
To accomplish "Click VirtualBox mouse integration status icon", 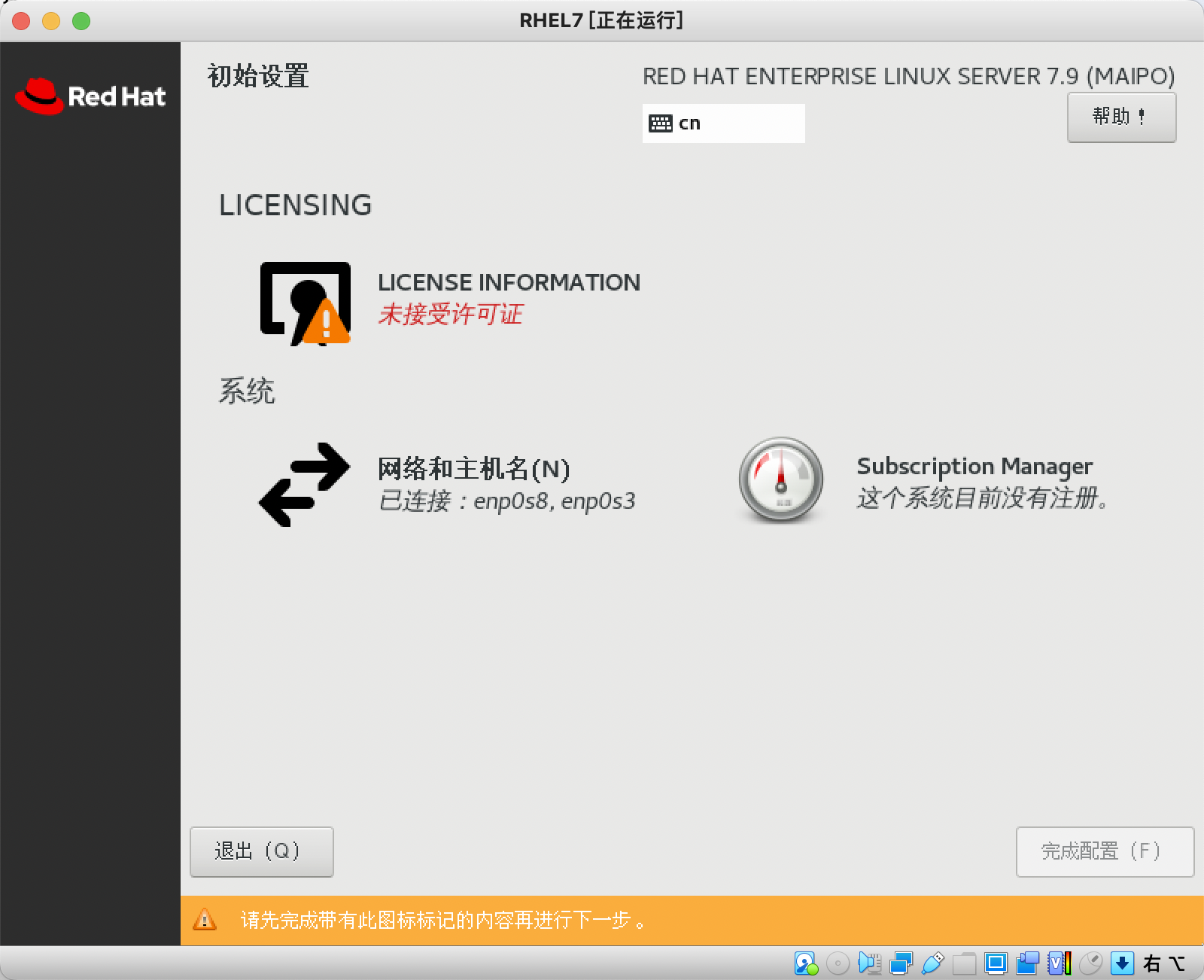I will [1090, 963].
